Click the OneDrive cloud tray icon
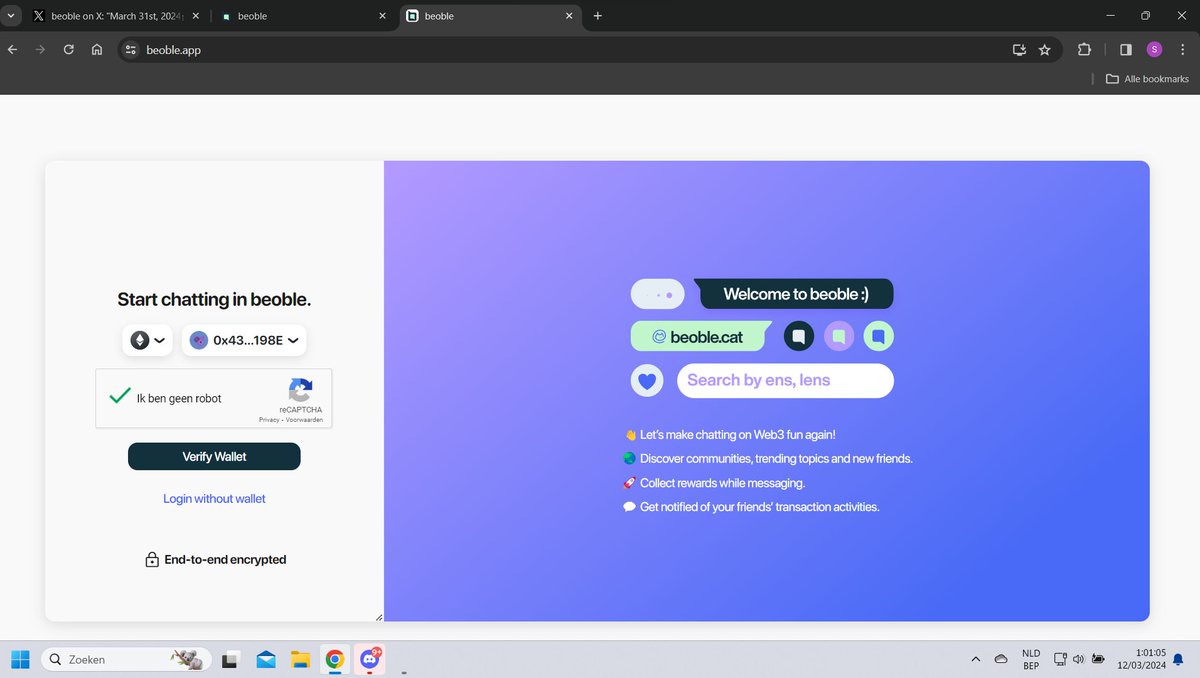 pos(1001,659)
